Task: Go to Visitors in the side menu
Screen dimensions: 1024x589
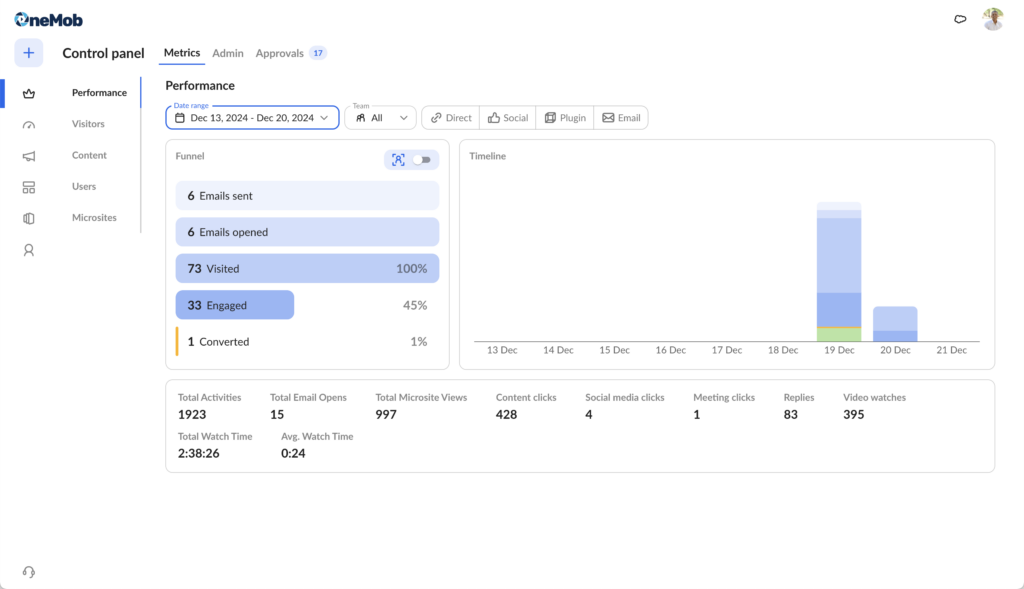Action: click(x=88, y=124)
